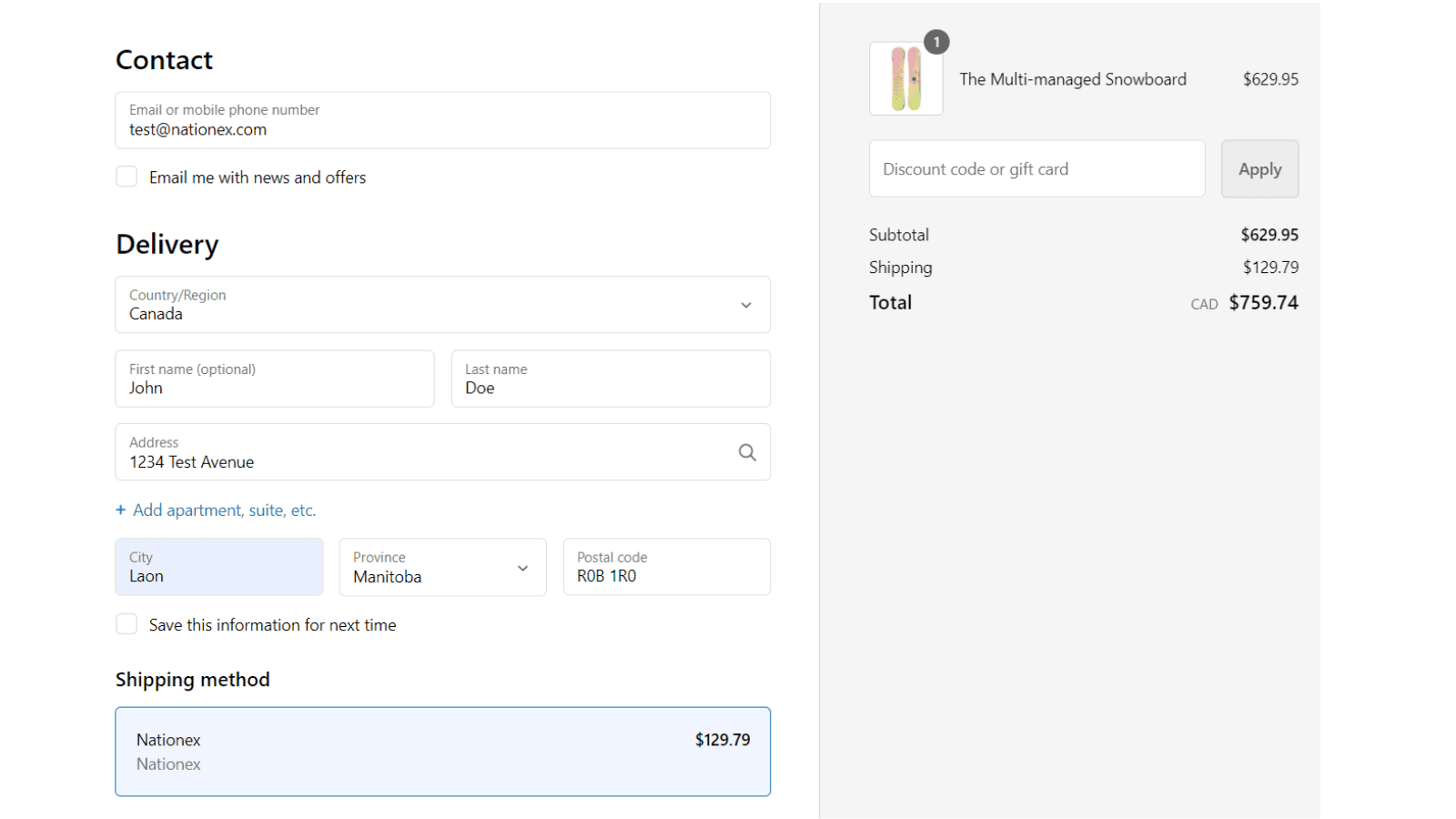Click the Discount code or gift card field

[1036, 168]
